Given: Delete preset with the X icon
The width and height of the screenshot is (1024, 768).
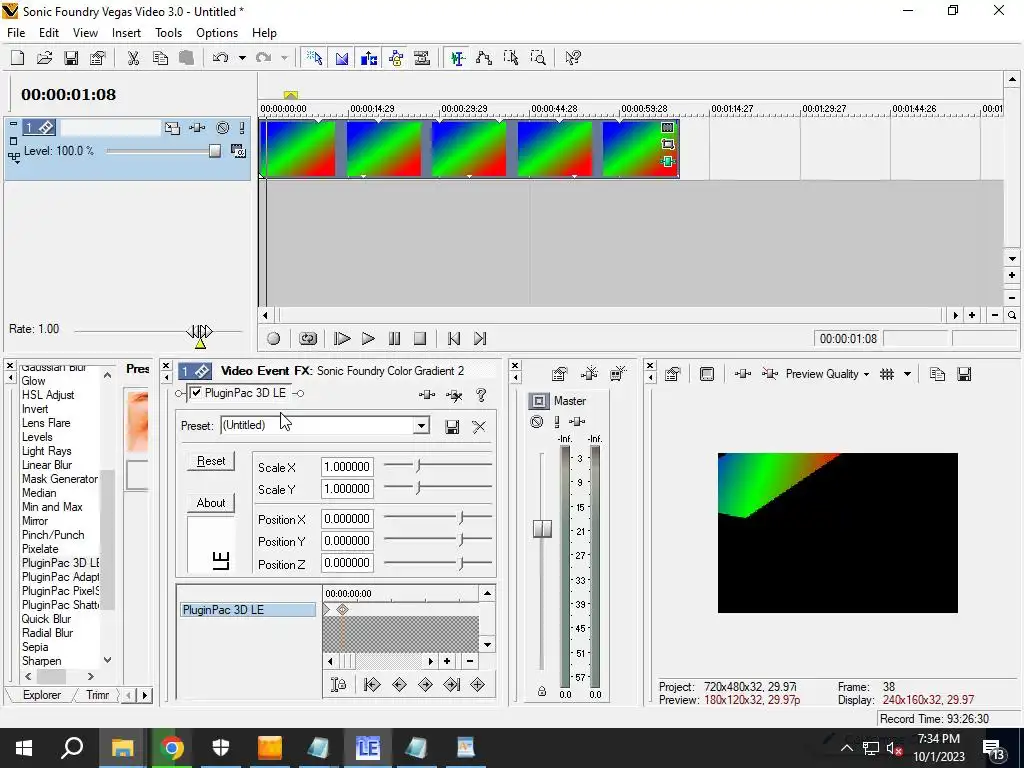Looking at the screenshot, I should click(479, 427).
